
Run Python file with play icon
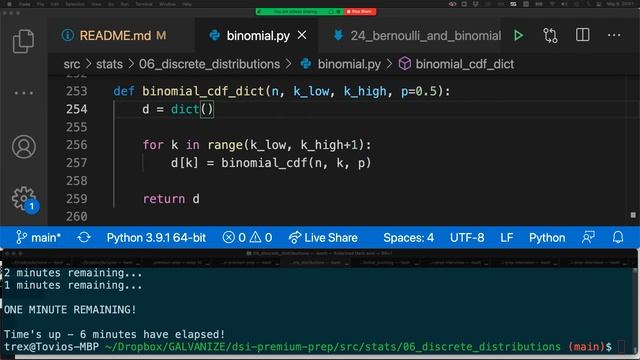518,36
